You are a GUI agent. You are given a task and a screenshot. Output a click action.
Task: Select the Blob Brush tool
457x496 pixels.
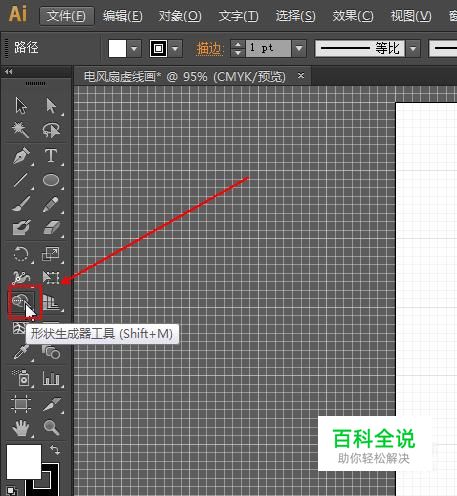[x=21, y=227]
